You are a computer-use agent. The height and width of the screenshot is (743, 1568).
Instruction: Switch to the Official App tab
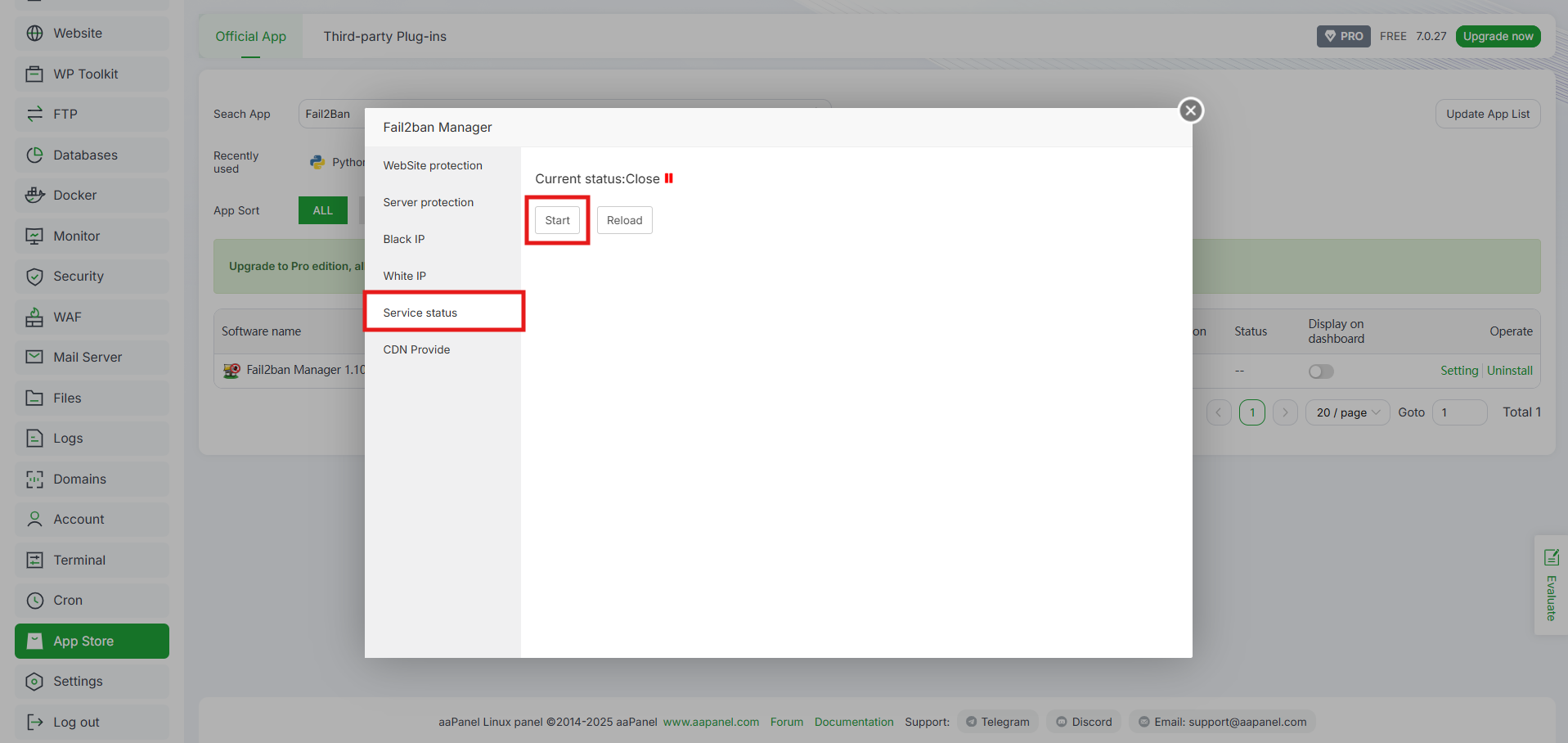251,36
